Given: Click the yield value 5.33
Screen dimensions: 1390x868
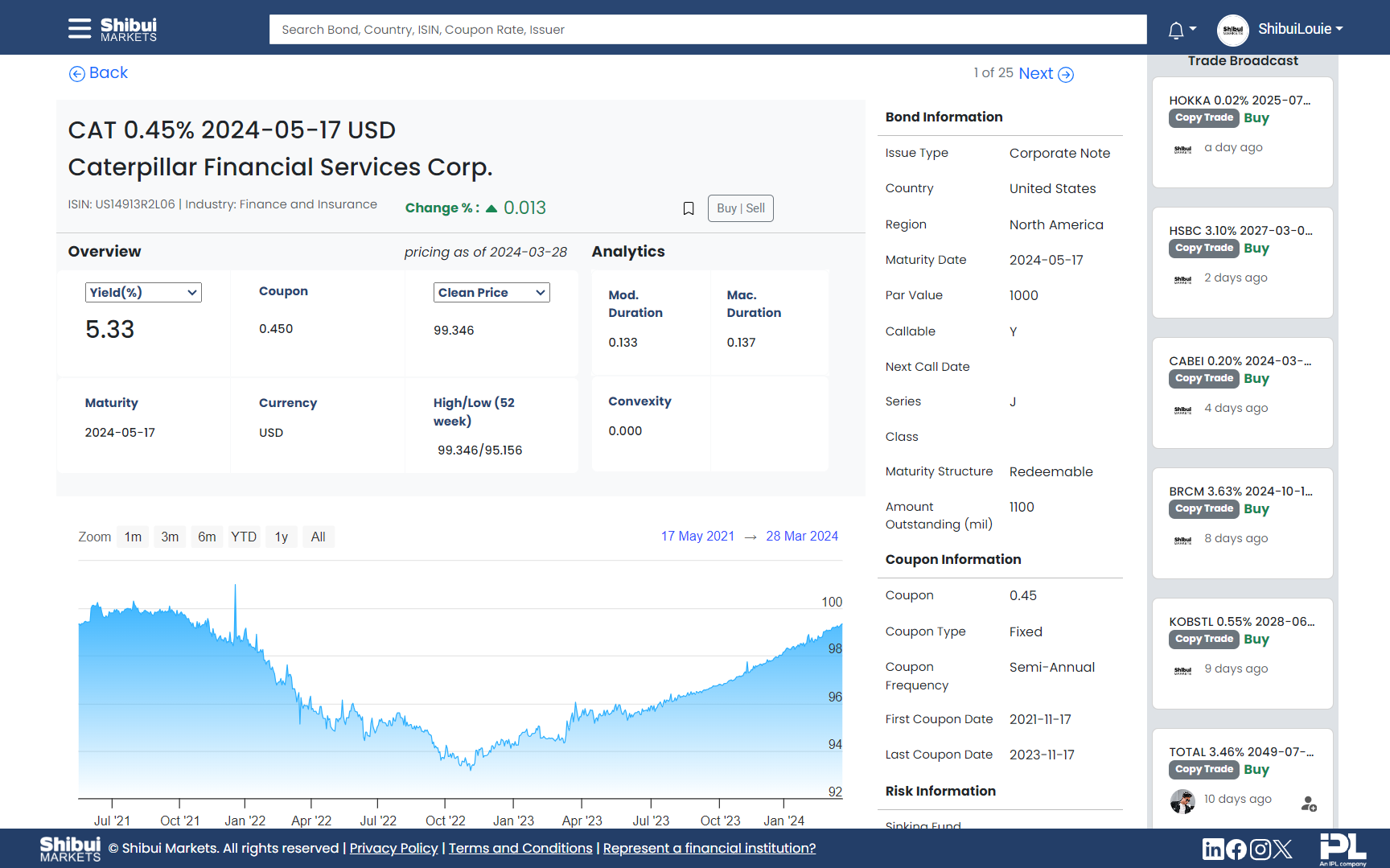Looking at the screenshot, I should pos(110,329).
